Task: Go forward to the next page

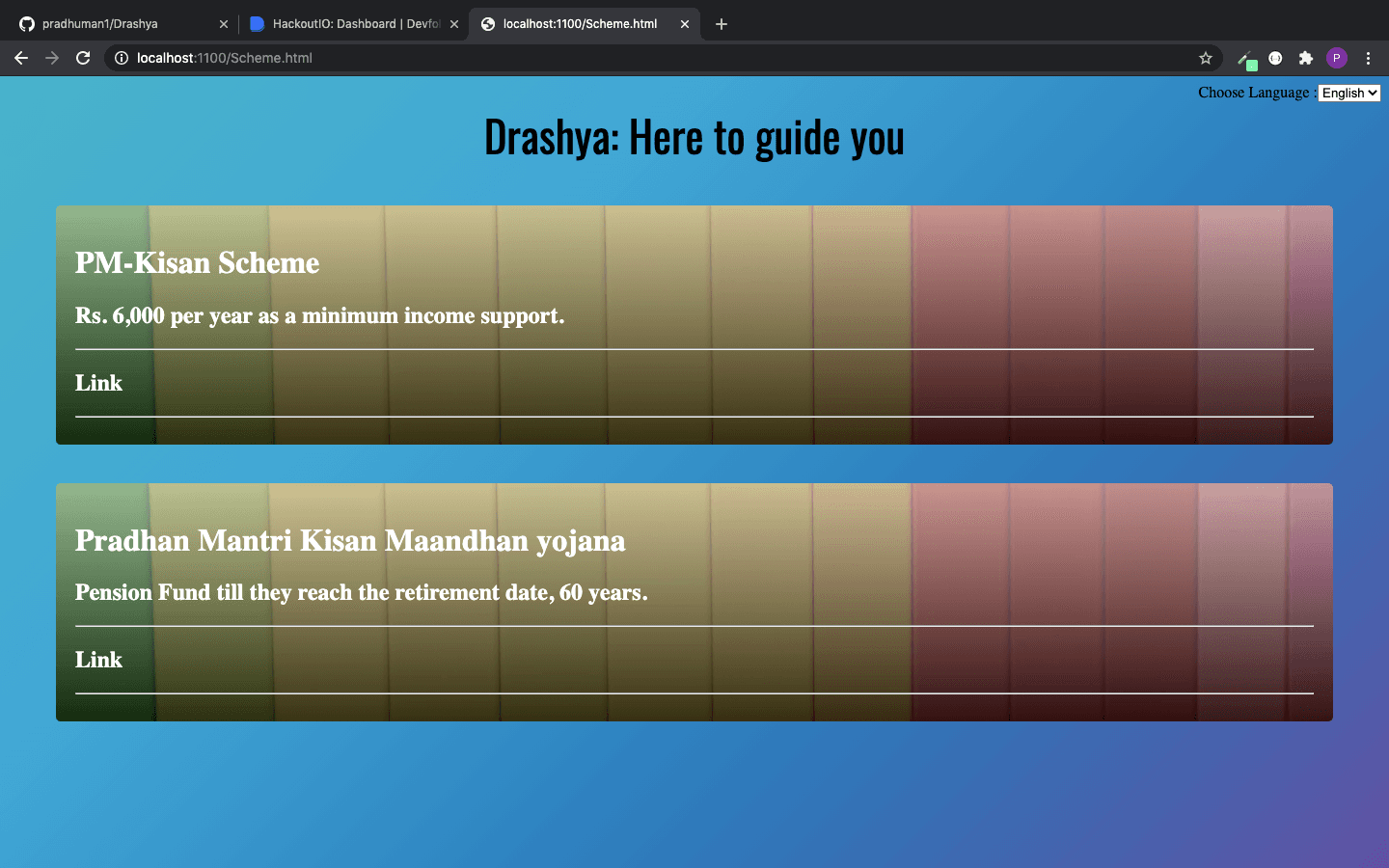Action: pyautogui.click(x=52, y=58)
